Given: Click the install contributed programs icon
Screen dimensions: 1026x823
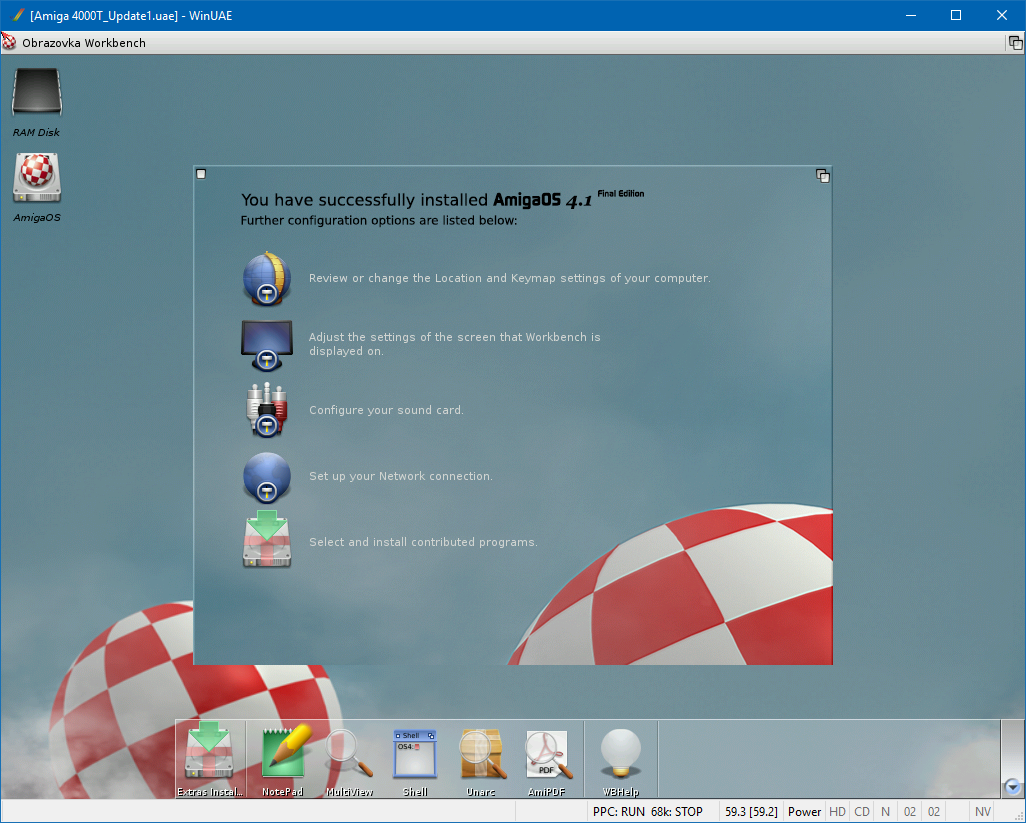Looking at the screenshot, I should pos(266,541).
